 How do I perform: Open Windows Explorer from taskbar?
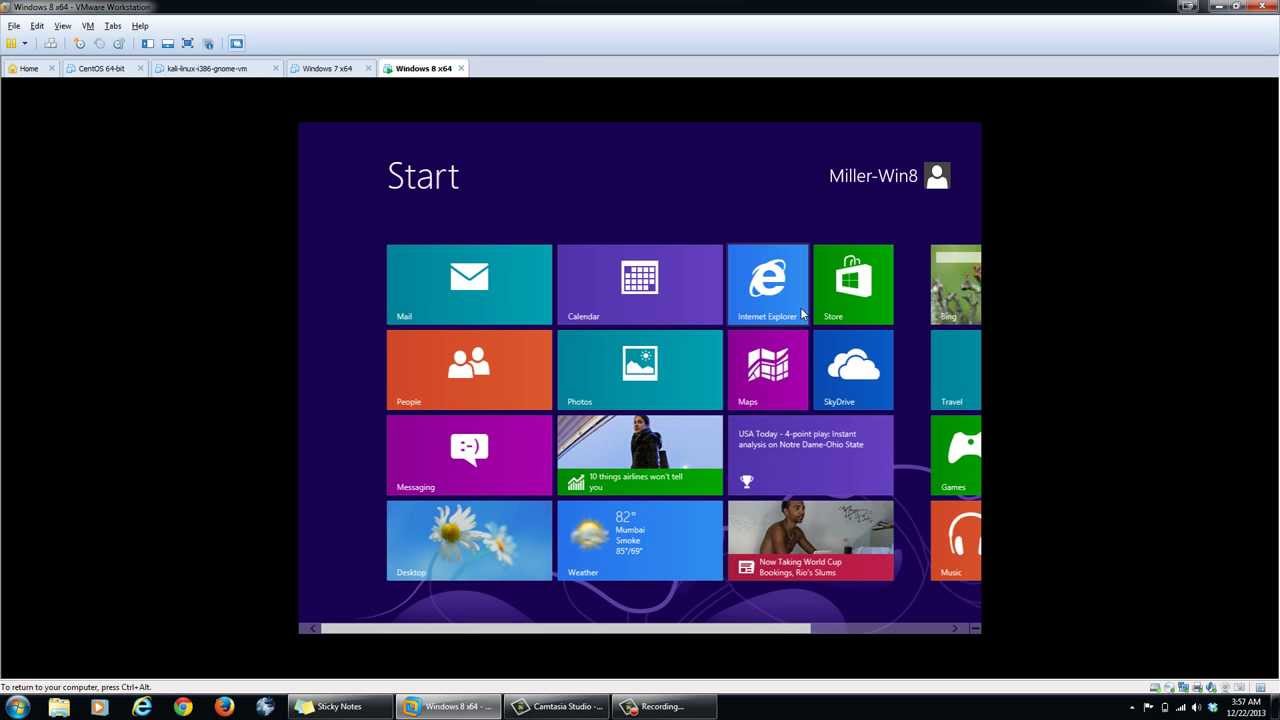pyautogui.click(x=59, y=706)
